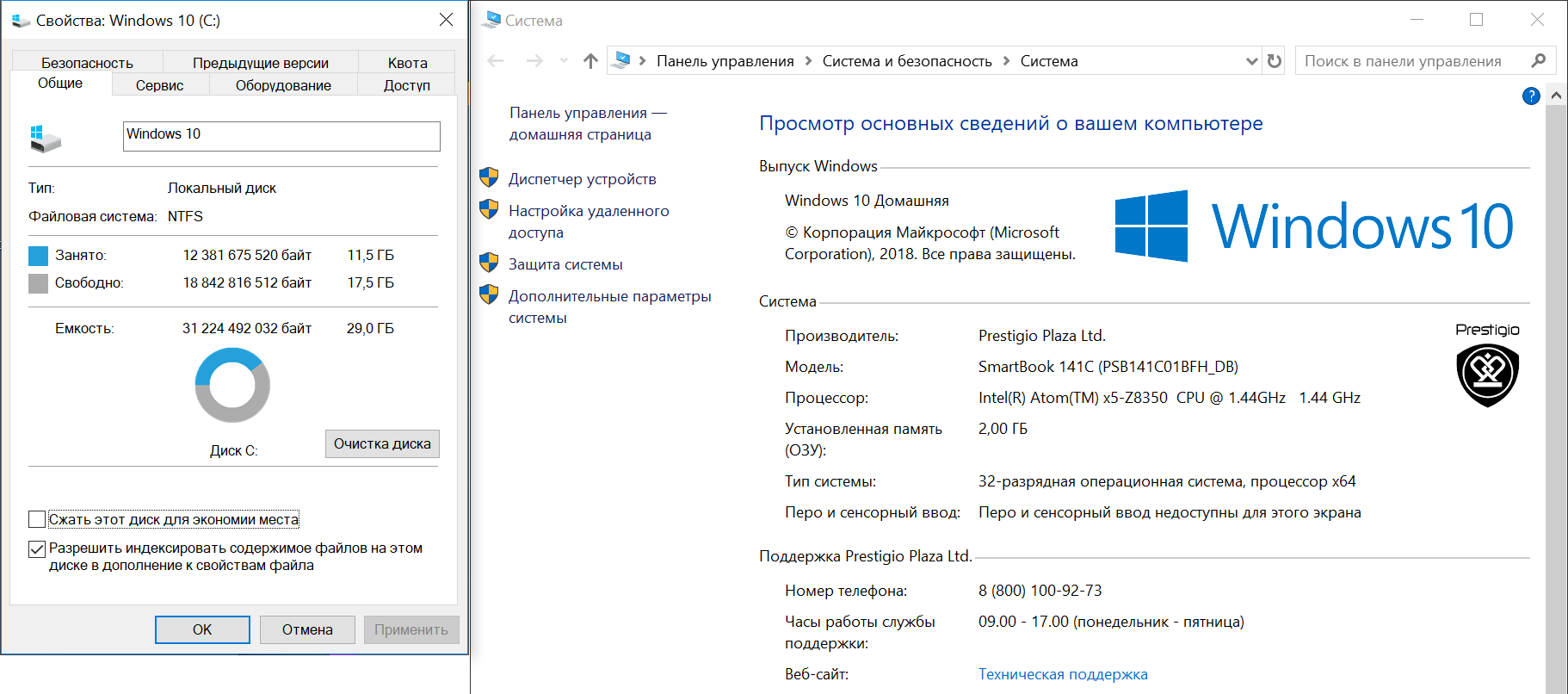Open help via blue question mark icon

pyautogui.click(x=1531, y=96)
